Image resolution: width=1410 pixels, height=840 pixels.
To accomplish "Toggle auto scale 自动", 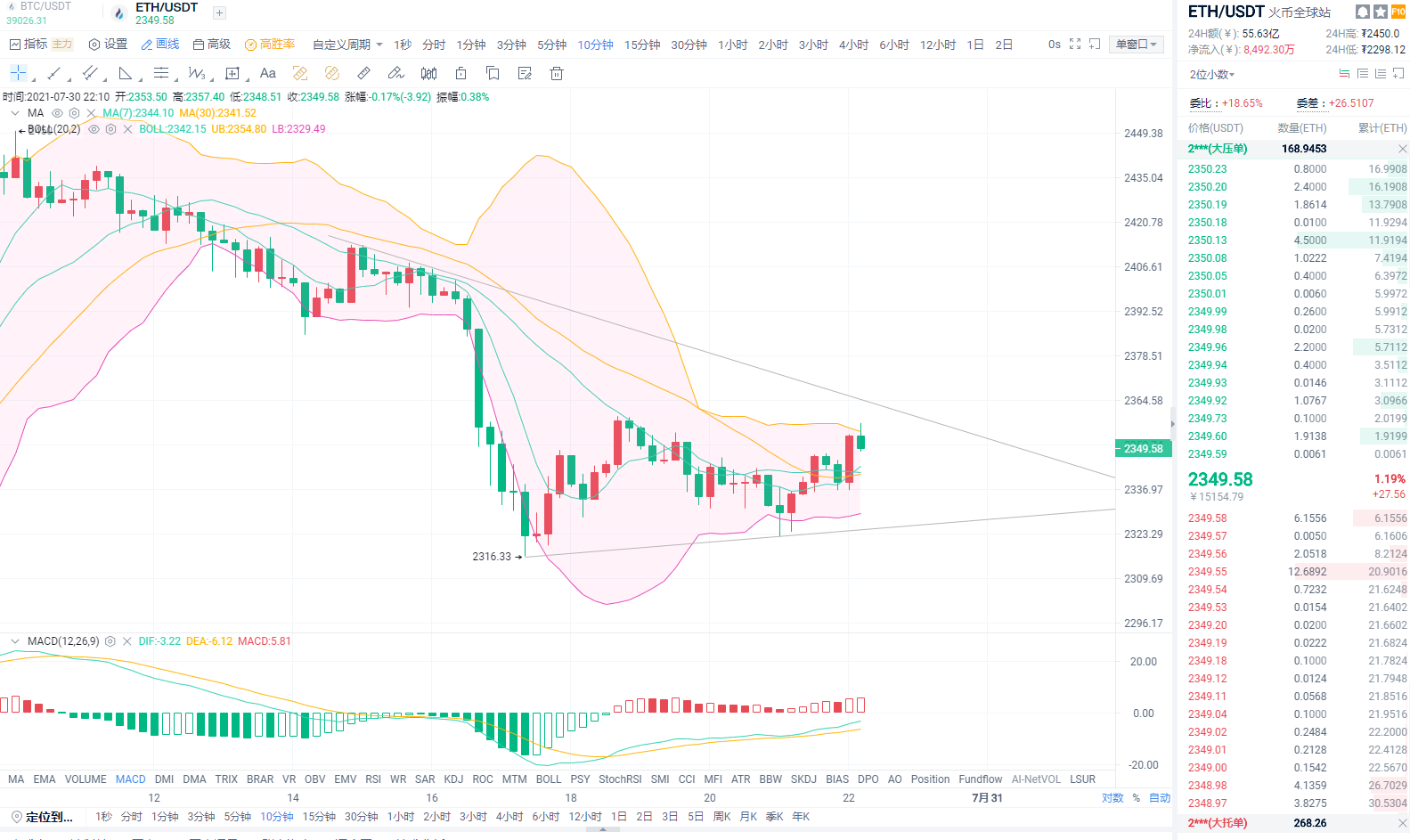I will [1160, 798].
